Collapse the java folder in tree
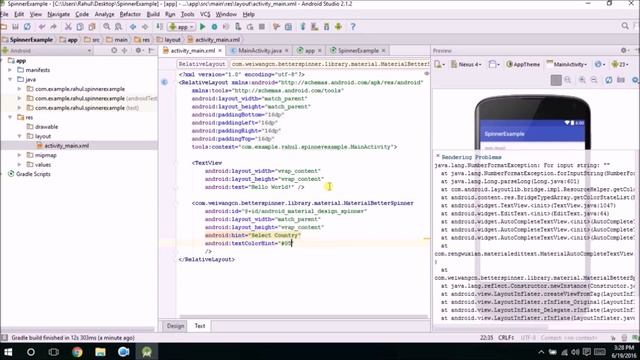Image resolution: width=640 pixels, height=360 pixels. 10,80
